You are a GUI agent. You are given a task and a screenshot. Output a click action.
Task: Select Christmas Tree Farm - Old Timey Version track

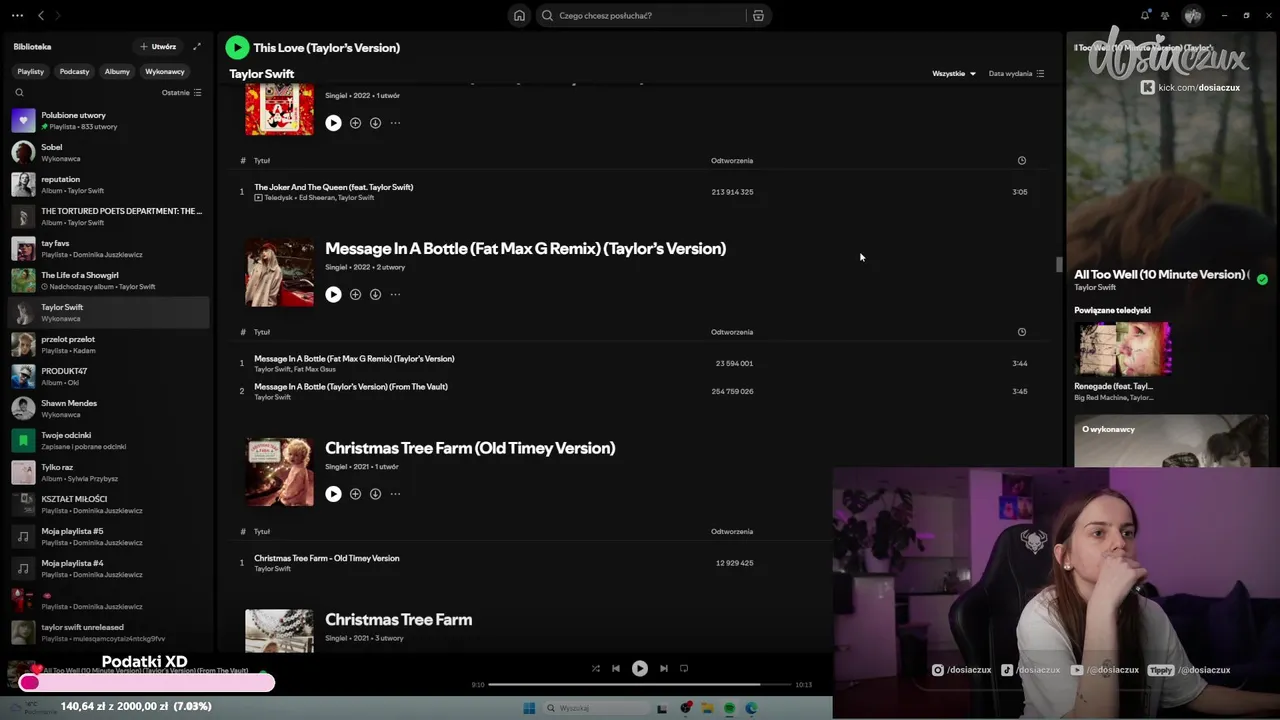326,558
